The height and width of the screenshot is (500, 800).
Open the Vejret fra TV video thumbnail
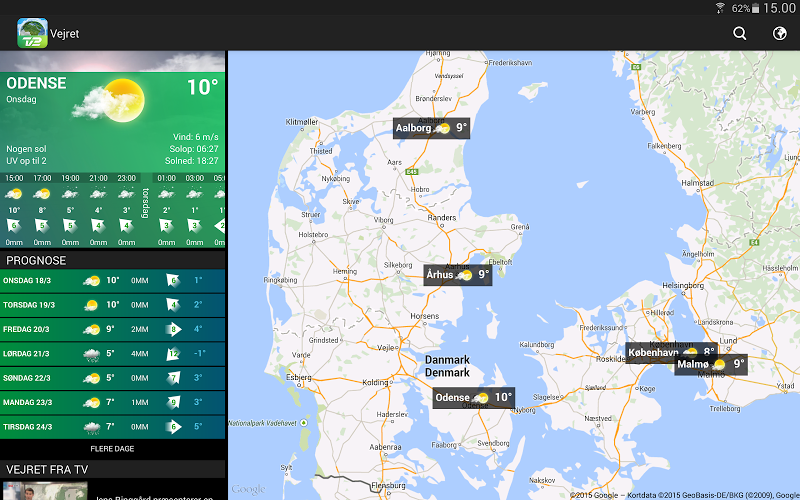click(45, 491)
